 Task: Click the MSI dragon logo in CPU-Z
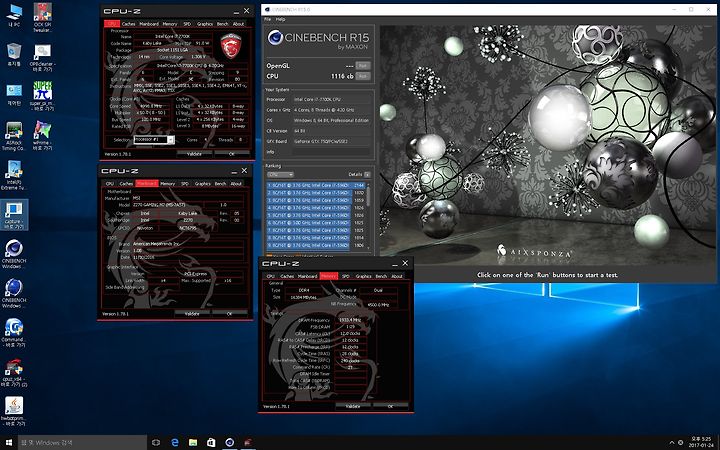pos(231,45)
